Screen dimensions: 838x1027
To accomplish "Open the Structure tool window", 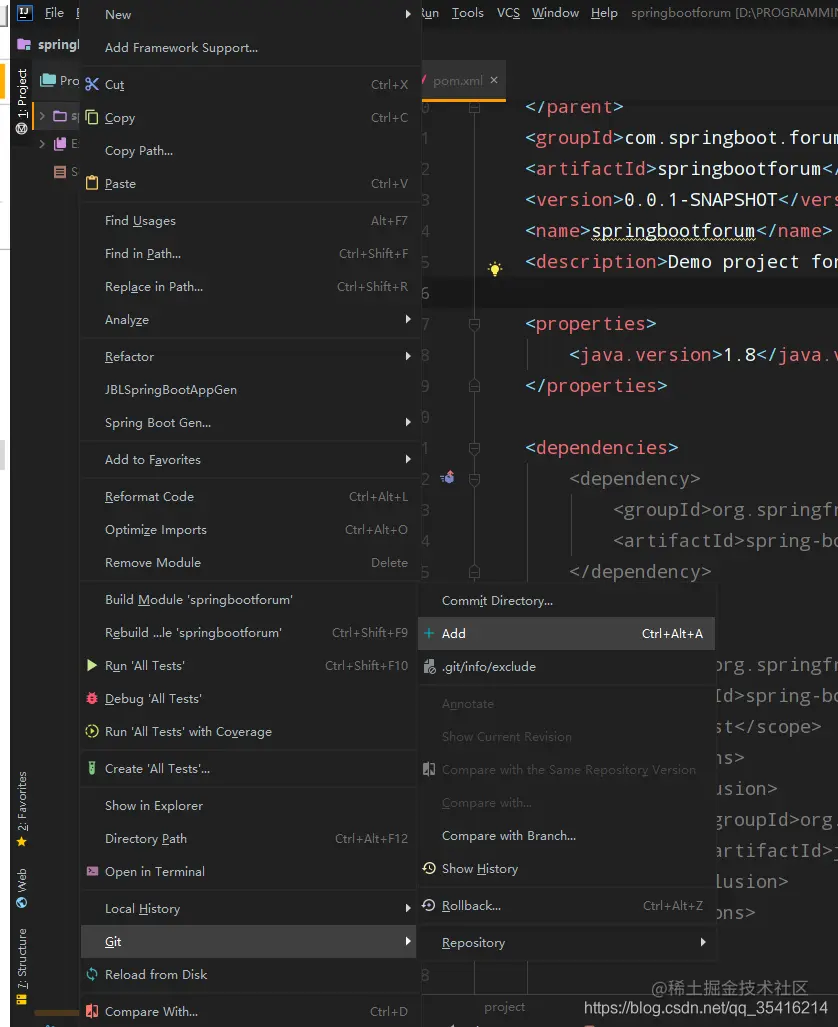I will click(x=22, y=967).
